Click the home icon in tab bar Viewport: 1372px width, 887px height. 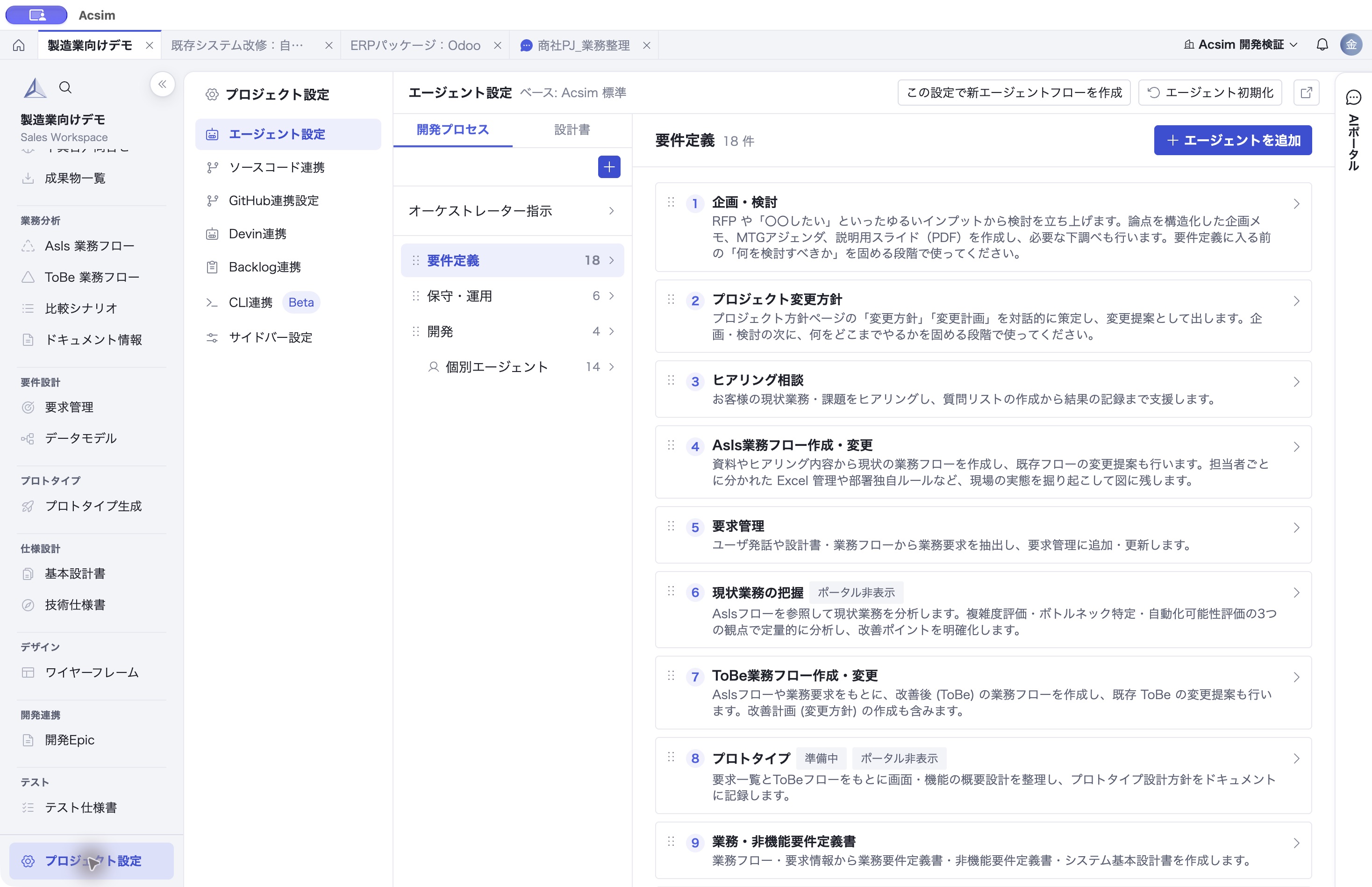[x=19, y=45]
